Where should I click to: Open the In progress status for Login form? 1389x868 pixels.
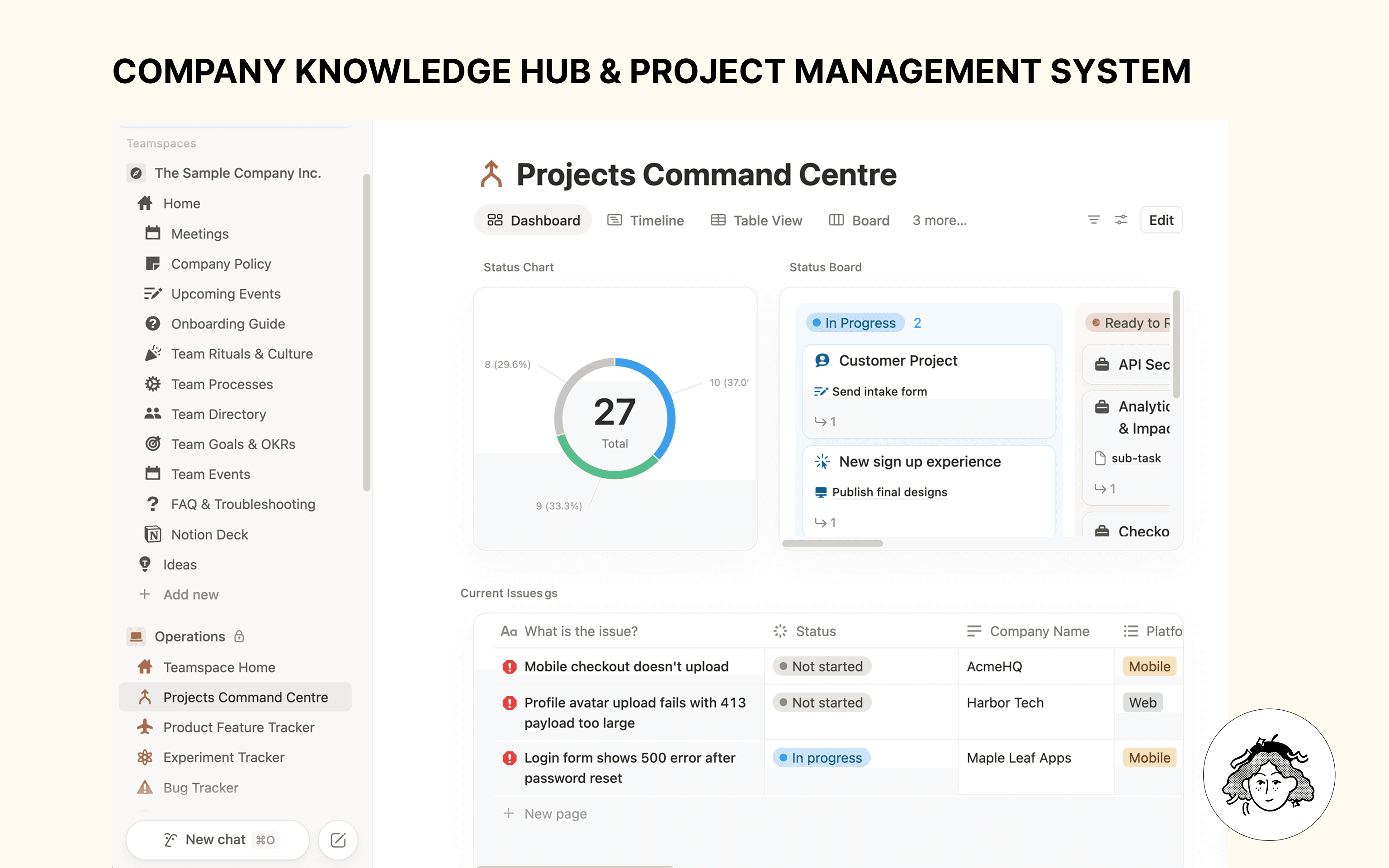pos(822,758)
